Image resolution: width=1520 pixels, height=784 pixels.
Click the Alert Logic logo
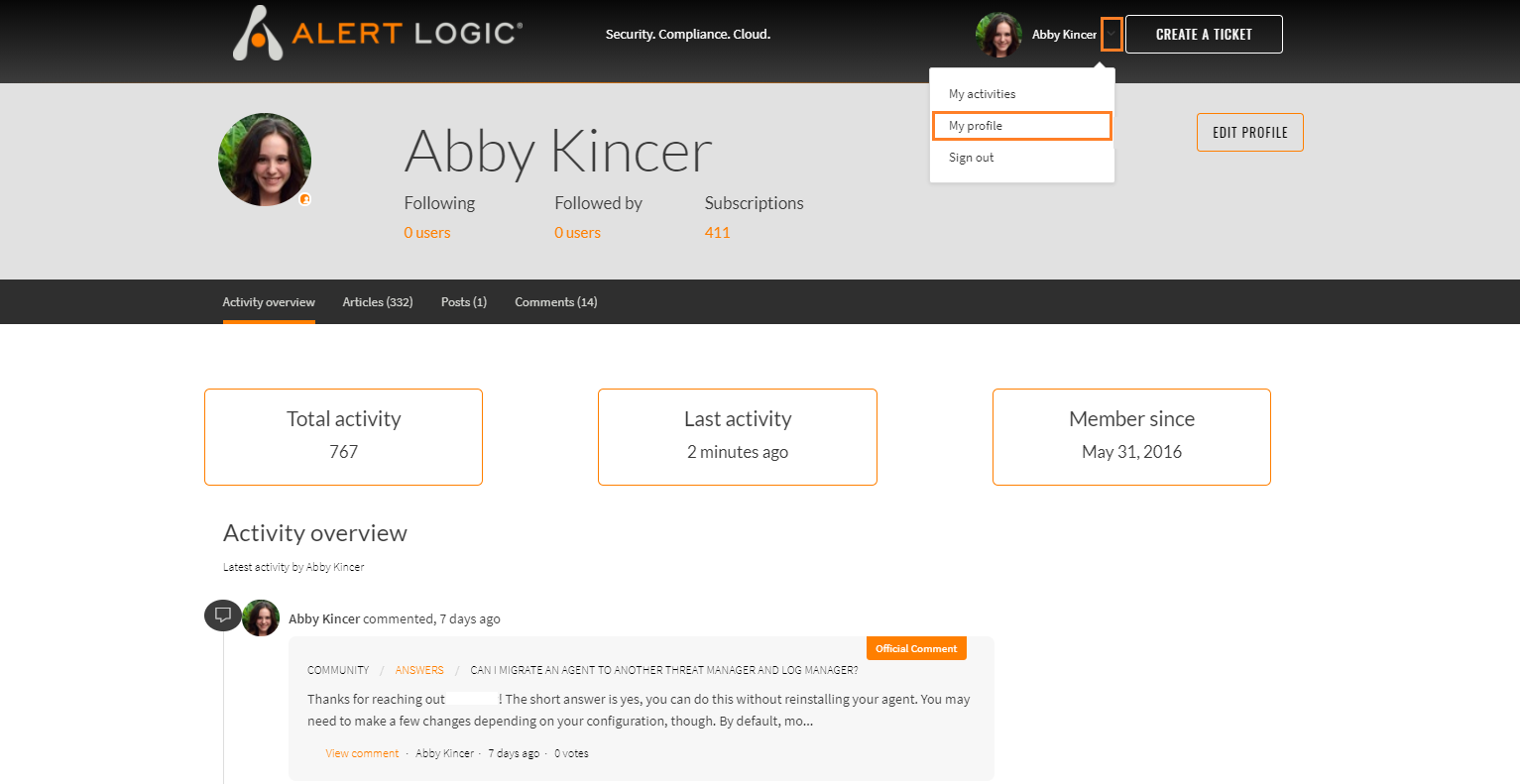(377, 34)
